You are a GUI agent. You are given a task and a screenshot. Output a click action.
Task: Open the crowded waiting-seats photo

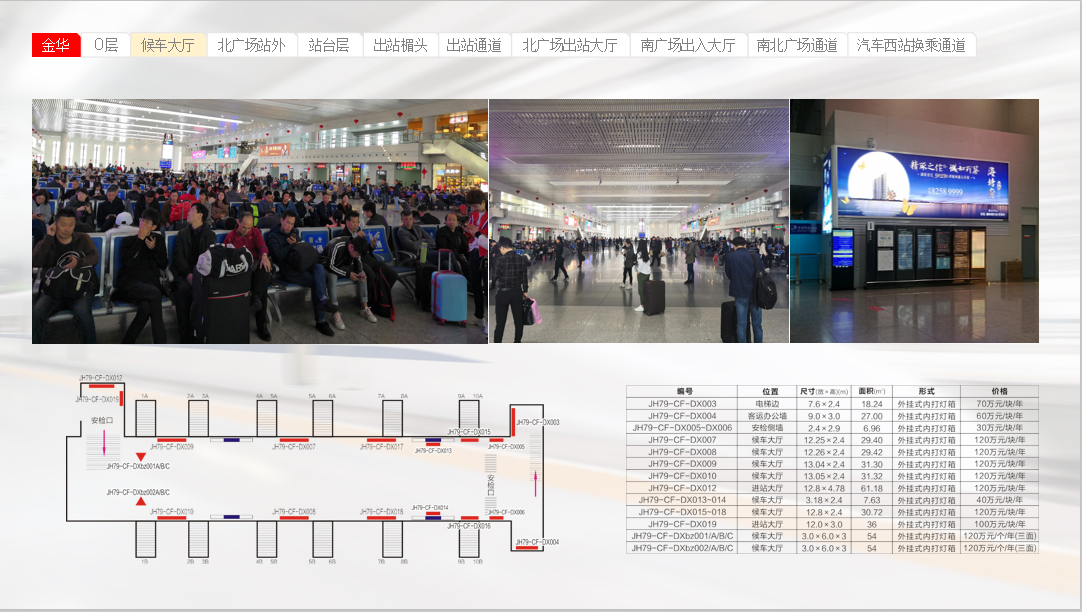[x=259, y=221]
